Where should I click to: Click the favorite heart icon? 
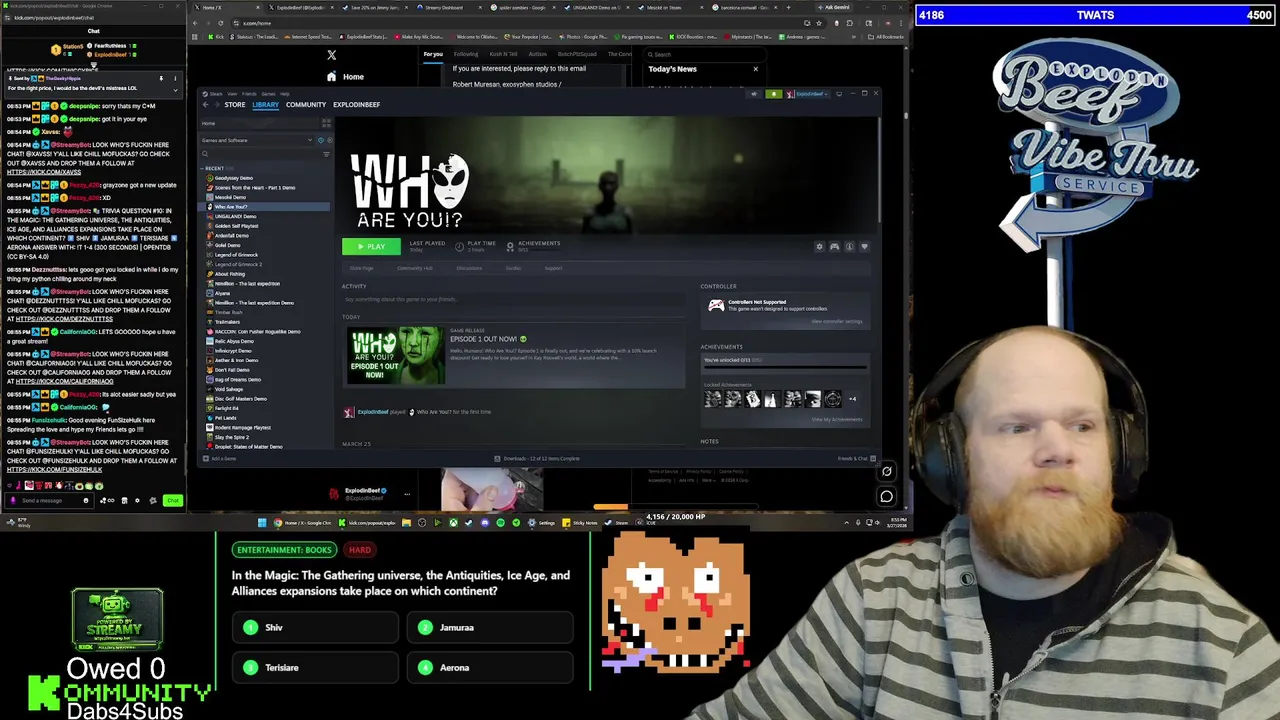click(x=864, y=246)
